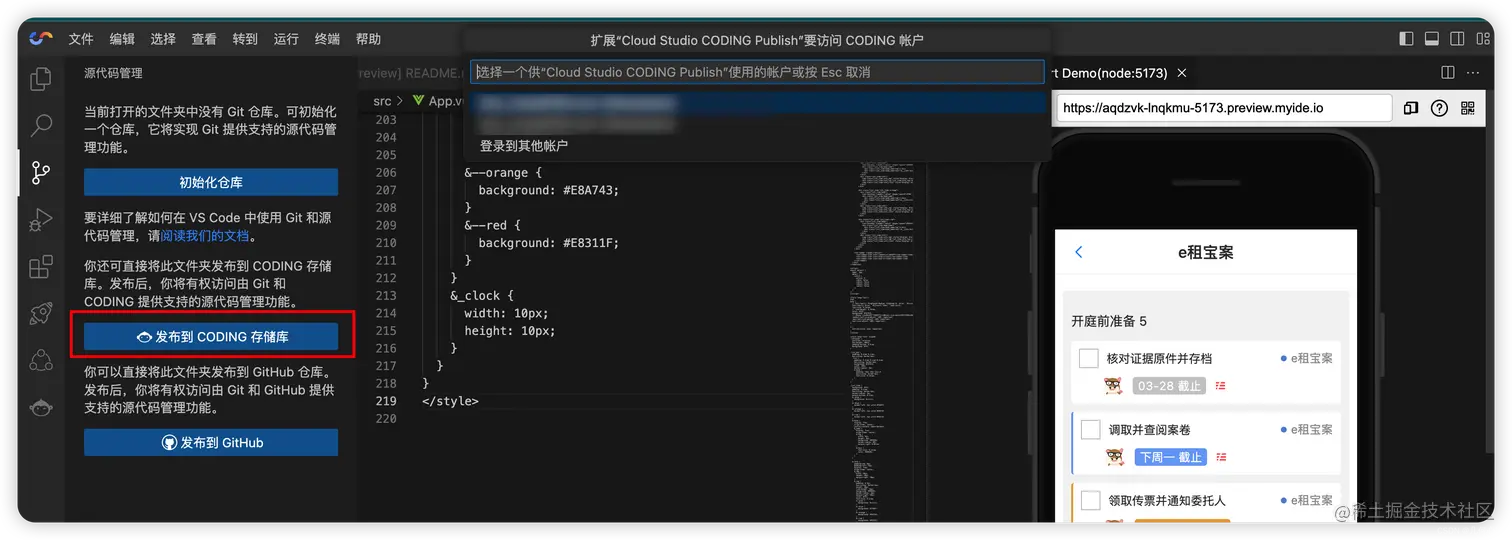Click the 源代码管理 panel title
The width and height of the screenshot is (1512, 540).
[x=113, y=73]
